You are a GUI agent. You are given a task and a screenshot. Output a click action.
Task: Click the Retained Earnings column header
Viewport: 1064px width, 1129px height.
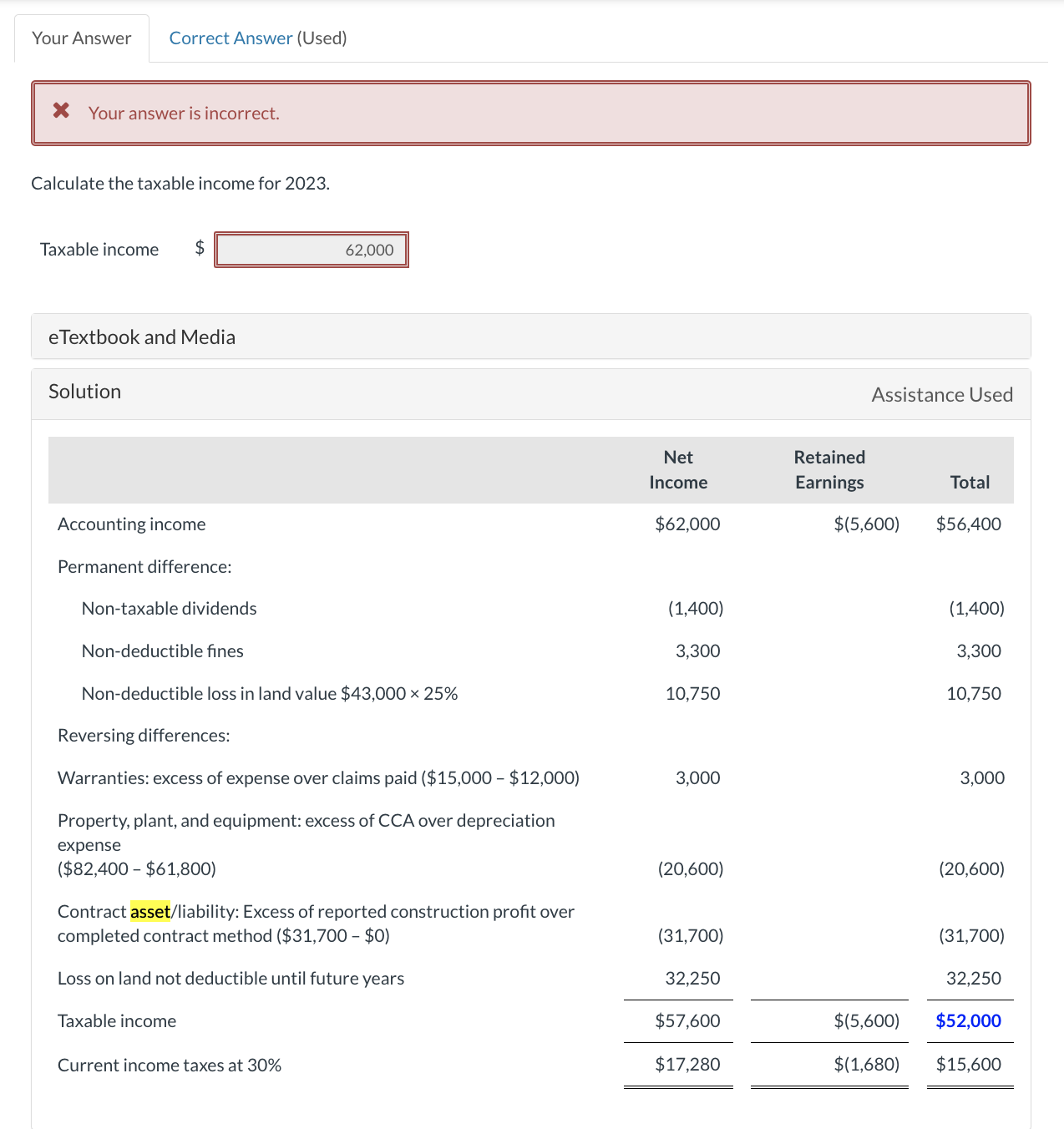(x=829, y=469)
